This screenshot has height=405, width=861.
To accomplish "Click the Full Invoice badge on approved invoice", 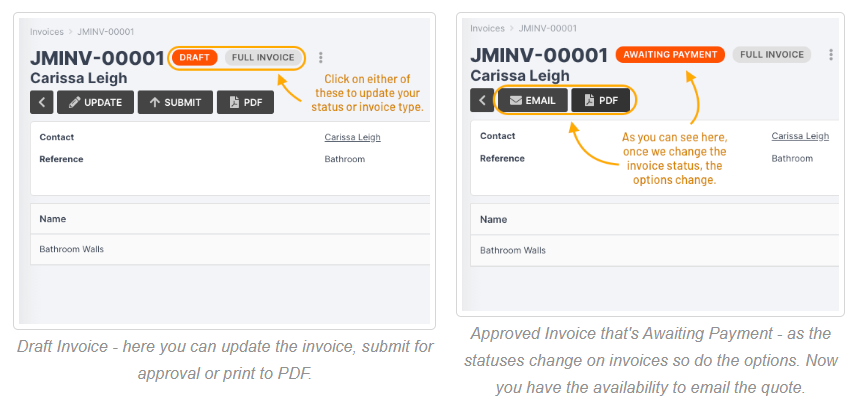I will coord(773,54).
